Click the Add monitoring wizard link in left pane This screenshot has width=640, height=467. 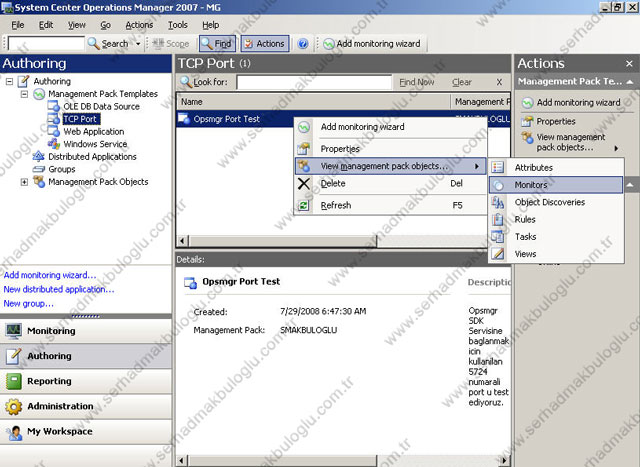pyautogui.click(x=50, y=275)
